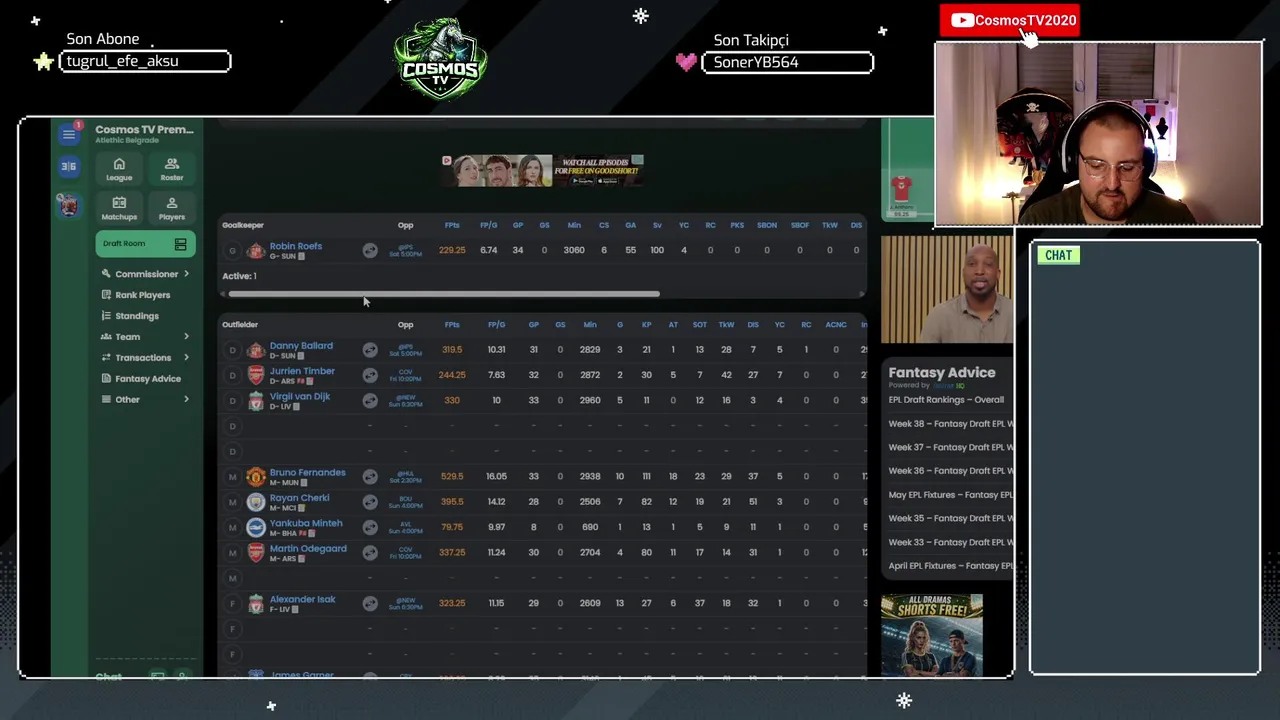Open April EPL Fixtures fantasy article

[950, 566]
